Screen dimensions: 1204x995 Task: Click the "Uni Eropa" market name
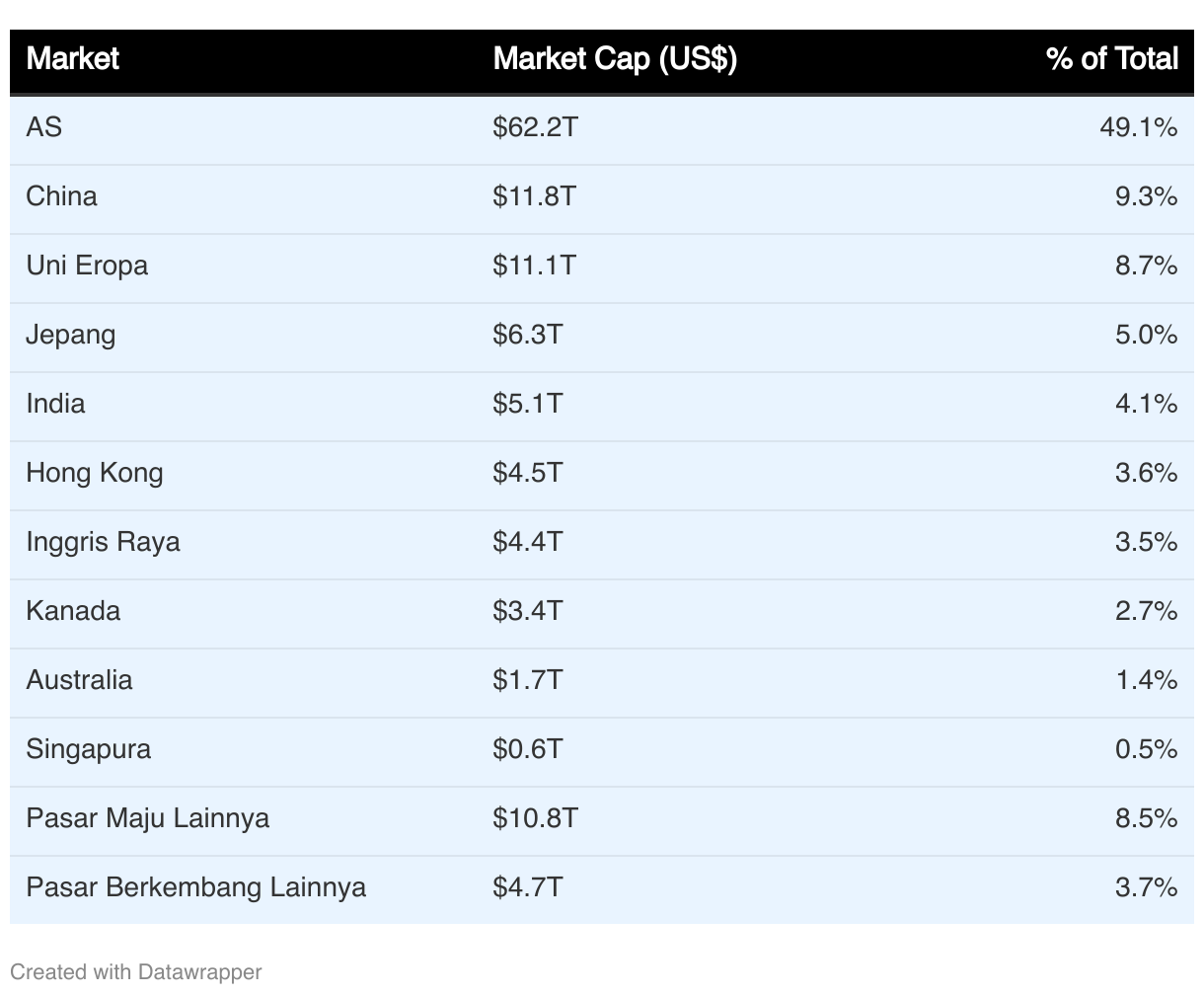tap(87, 266)
